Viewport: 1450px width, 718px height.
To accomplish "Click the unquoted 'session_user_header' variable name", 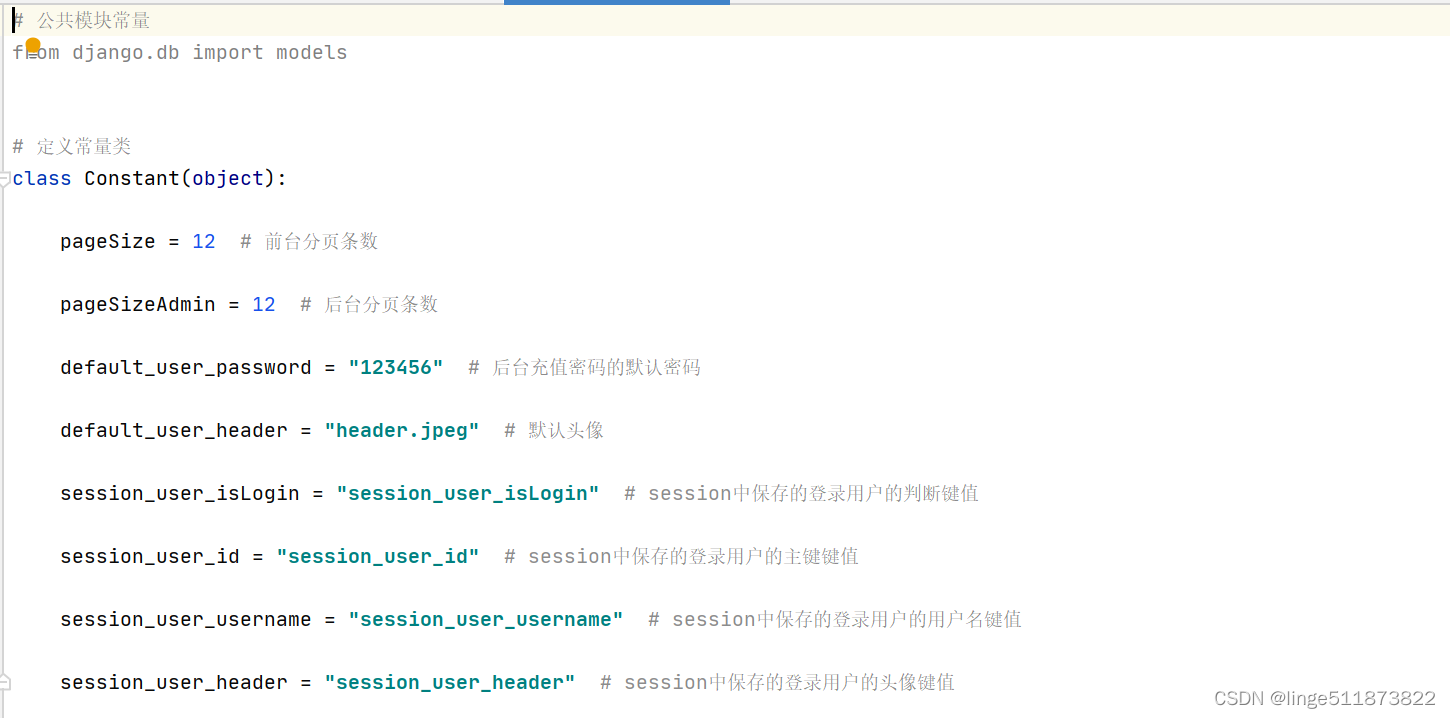I will click(174, 683).
